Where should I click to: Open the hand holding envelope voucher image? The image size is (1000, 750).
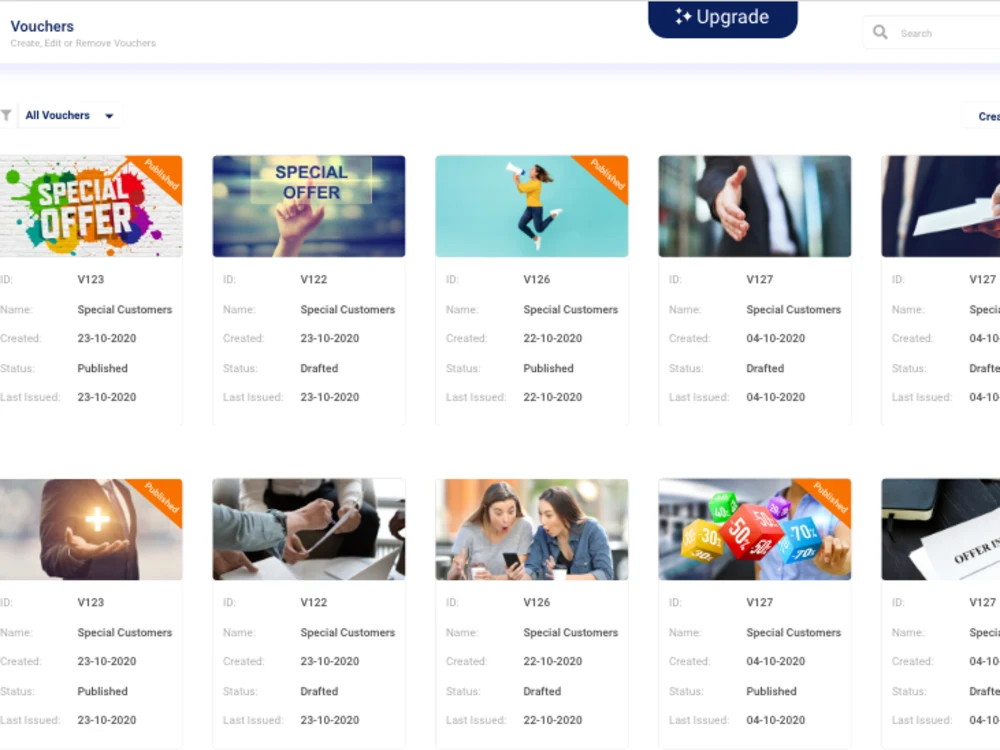pos(941,206)
